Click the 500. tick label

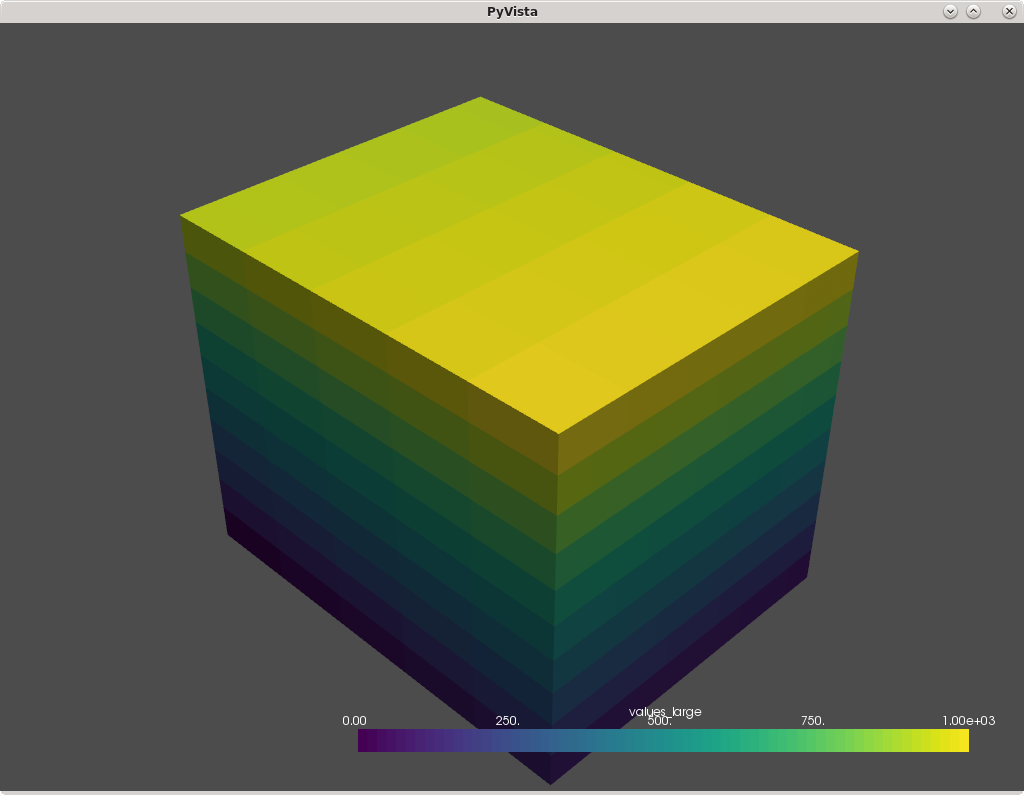[659, 720]
